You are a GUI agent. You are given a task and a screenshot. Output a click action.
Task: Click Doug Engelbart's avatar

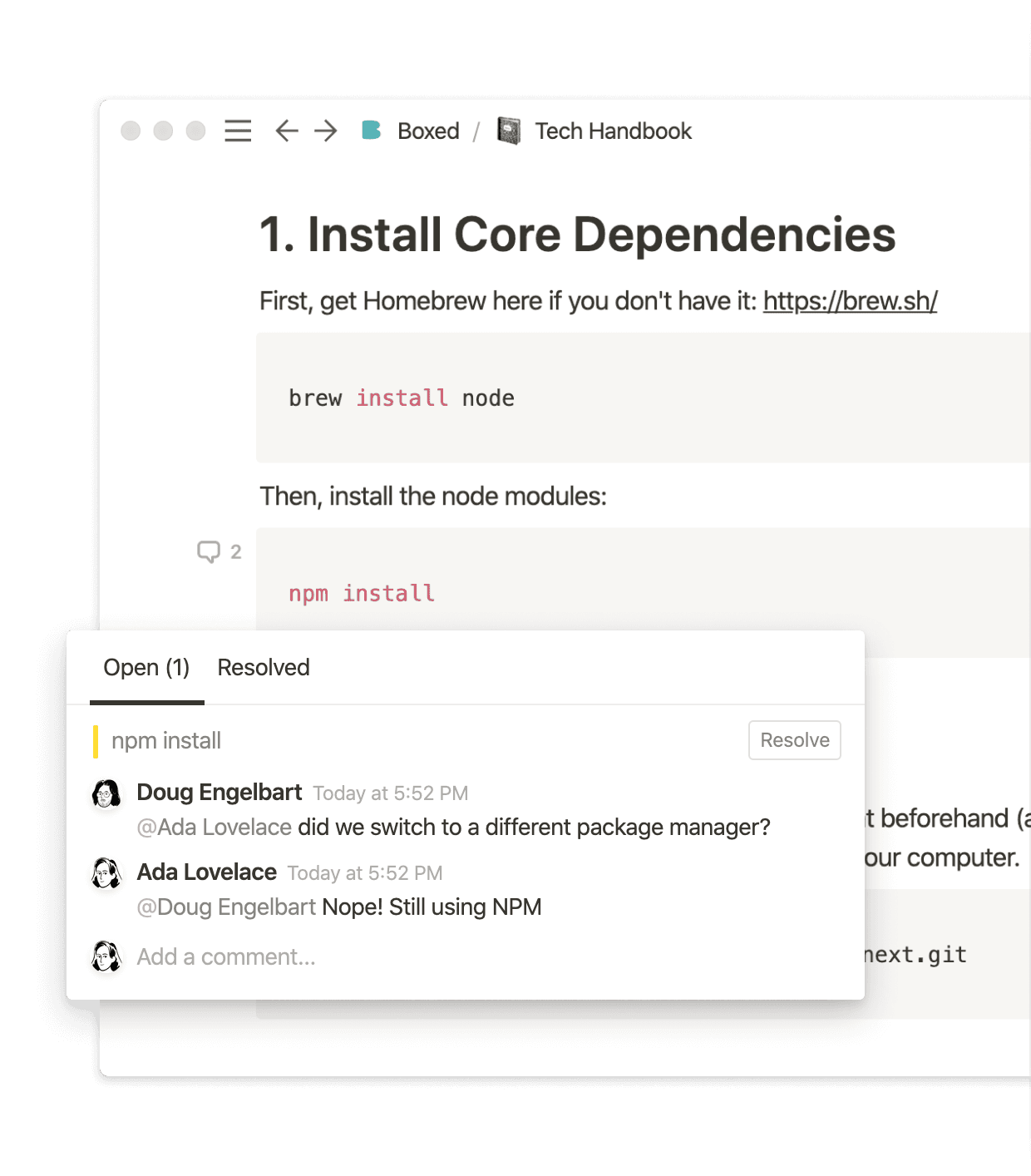[105, 794]
